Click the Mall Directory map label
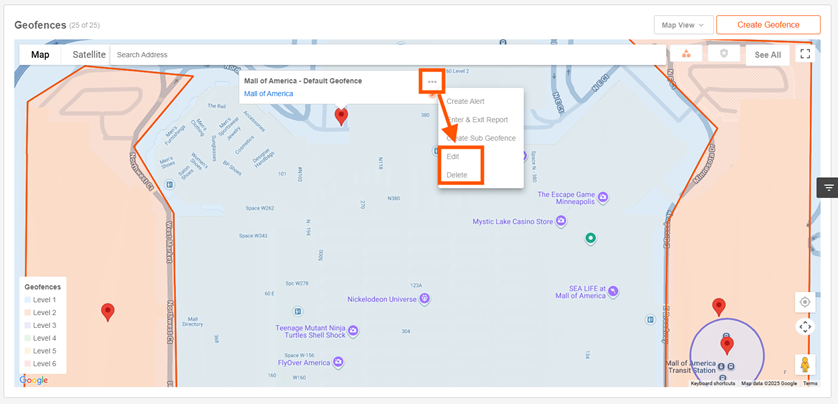Viewport: 838px width, 404px height. coord(192,321)
